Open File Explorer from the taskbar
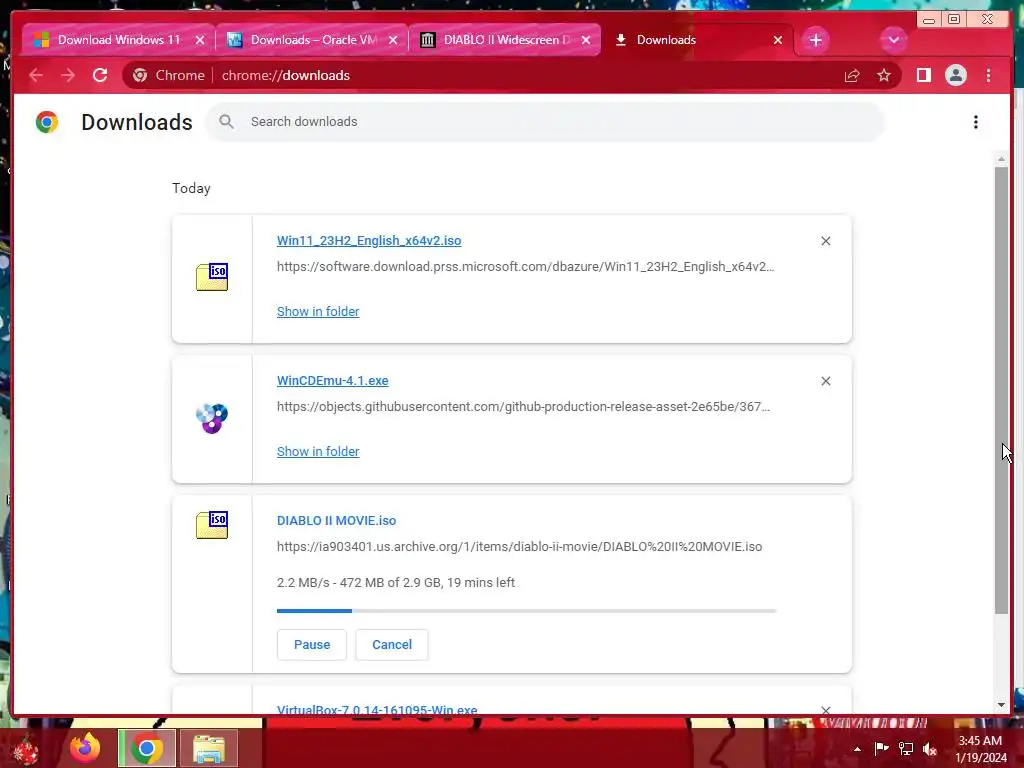 coord(209,748)
